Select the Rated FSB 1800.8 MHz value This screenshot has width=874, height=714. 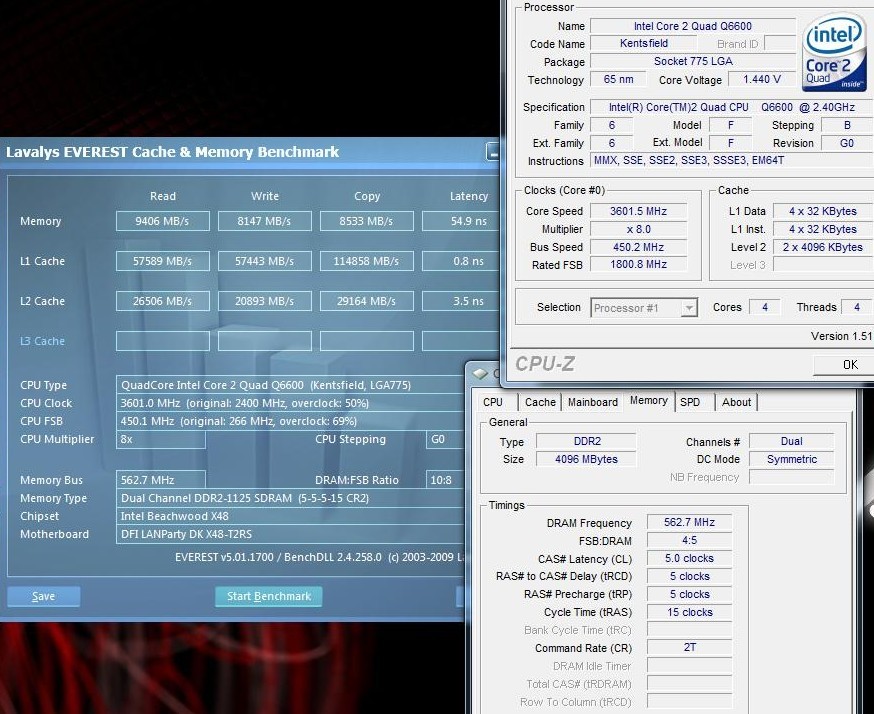click(638, 264)
